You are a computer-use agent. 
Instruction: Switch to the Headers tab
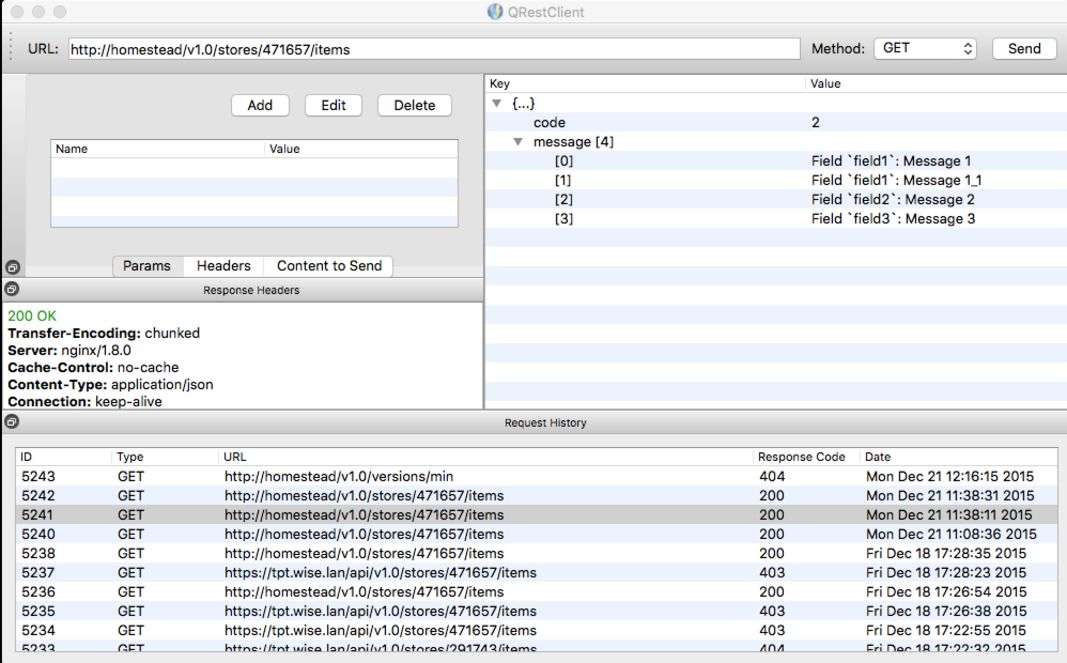click(223, 266)
